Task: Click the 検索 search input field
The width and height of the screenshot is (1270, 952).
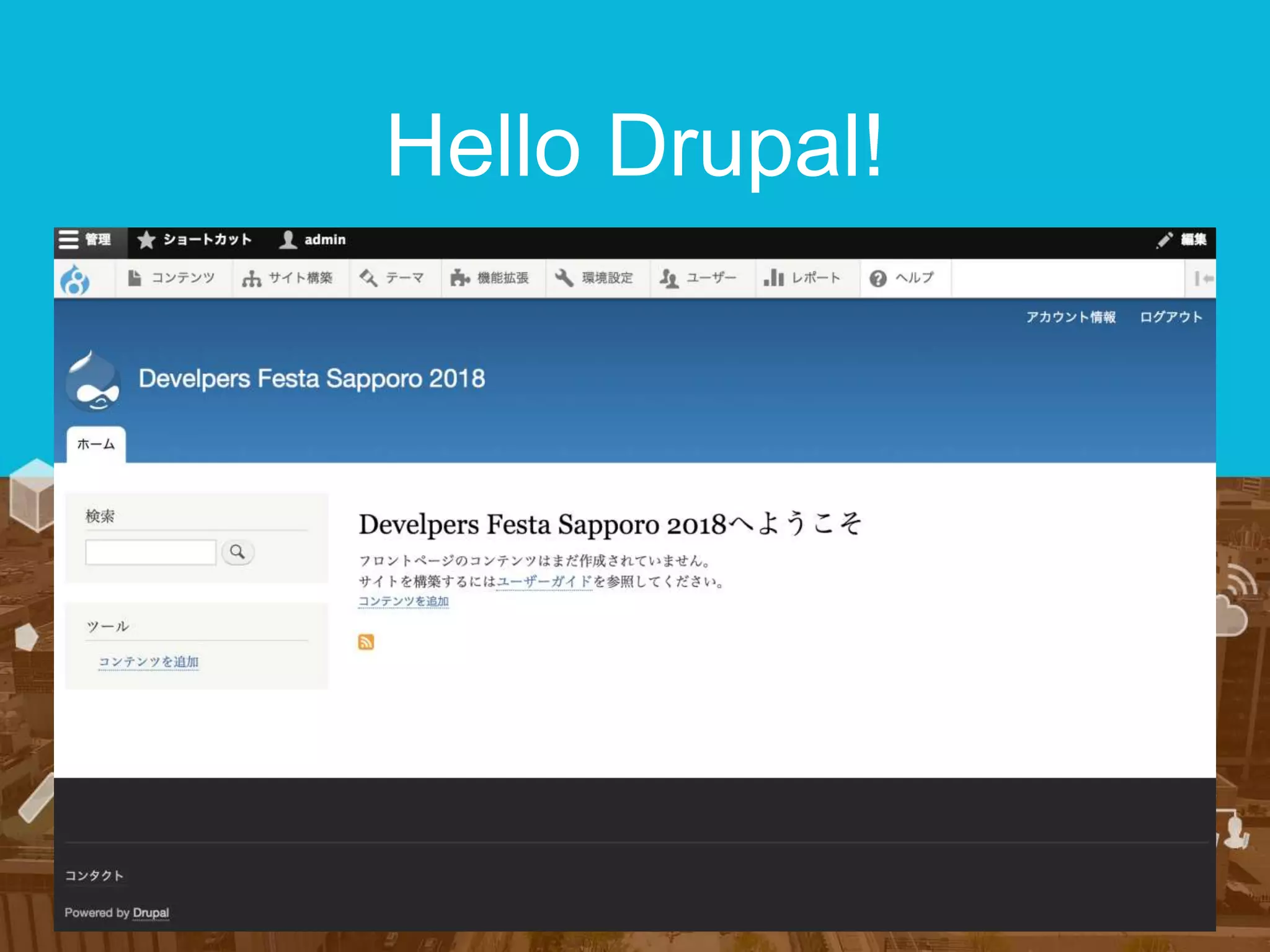Action: 151,552
